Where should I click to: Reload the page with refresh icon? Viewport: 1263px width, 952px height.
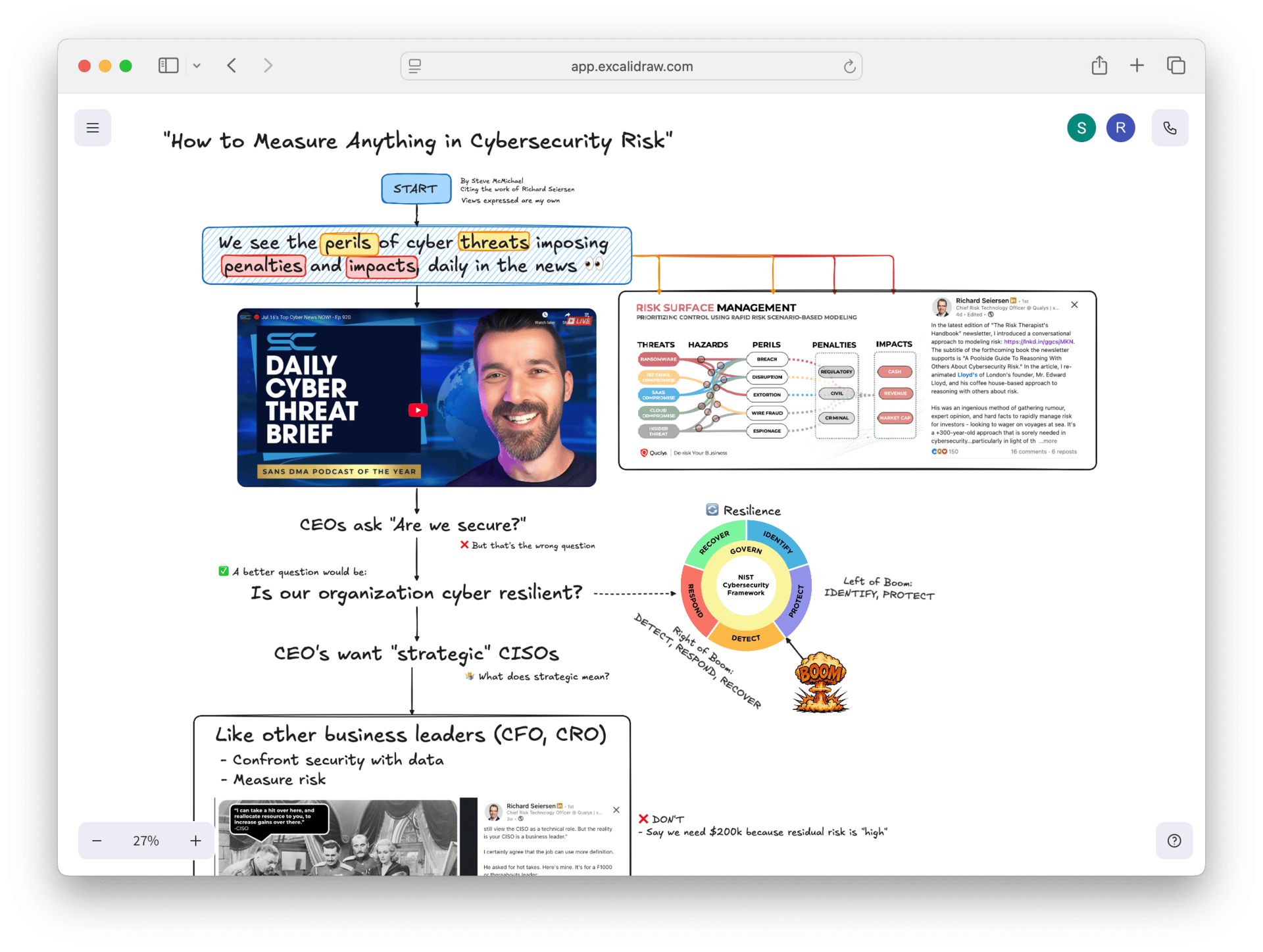tap(849, 66)
